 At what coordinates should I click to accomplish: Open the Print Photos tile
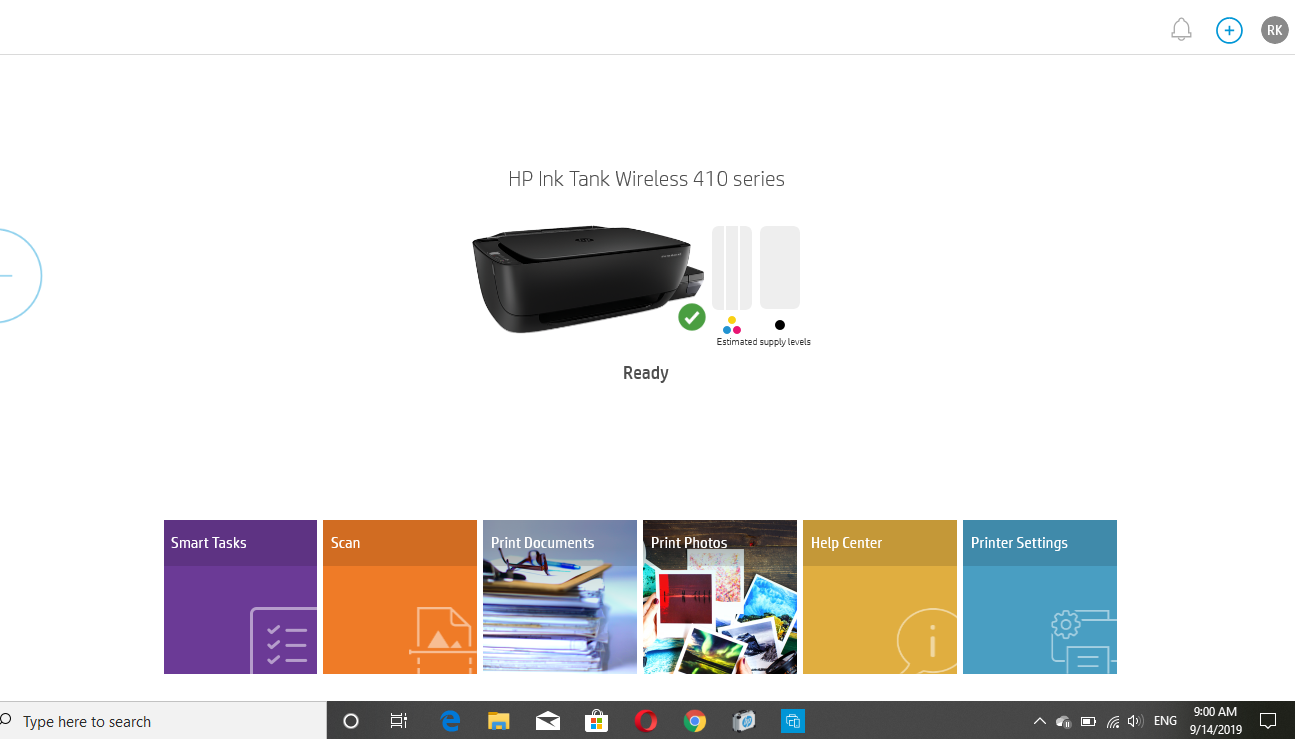tap(720, 597)
